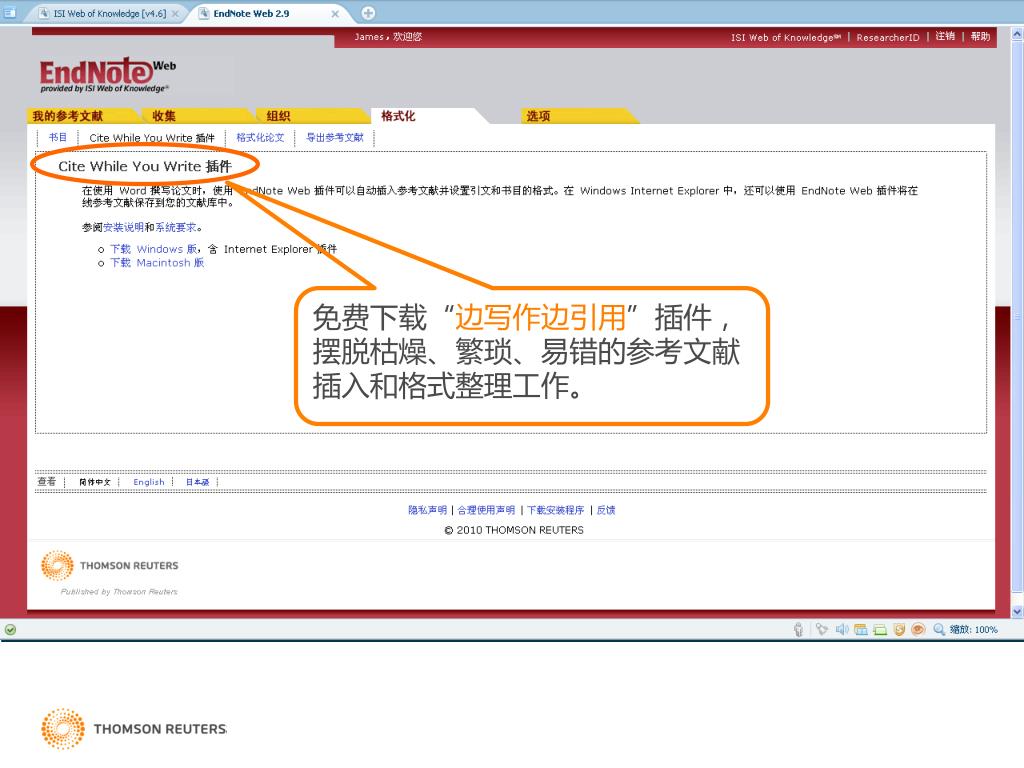Open the 隐私声明 footer link
Screen dimensions: 1024x768
point(428,510)
